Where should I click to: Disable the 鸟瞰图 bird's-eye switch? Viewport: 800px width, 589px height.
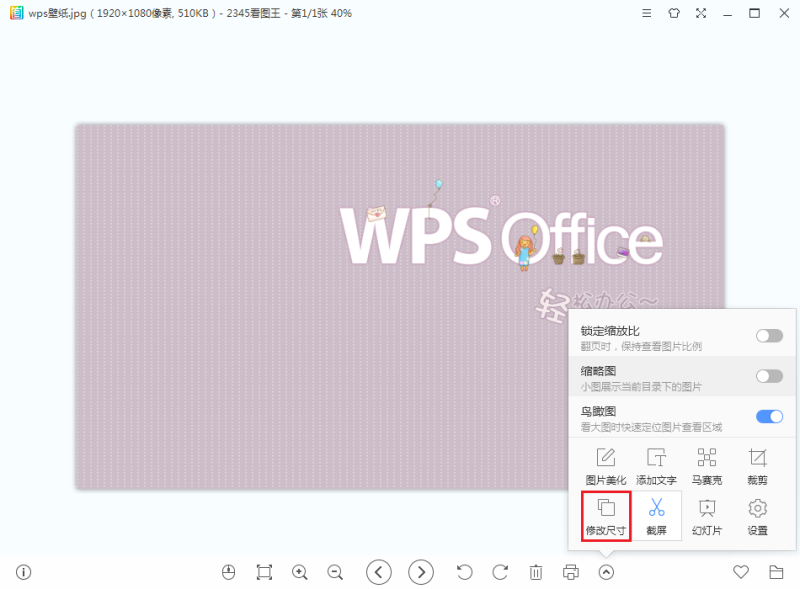tap(769, 416)
